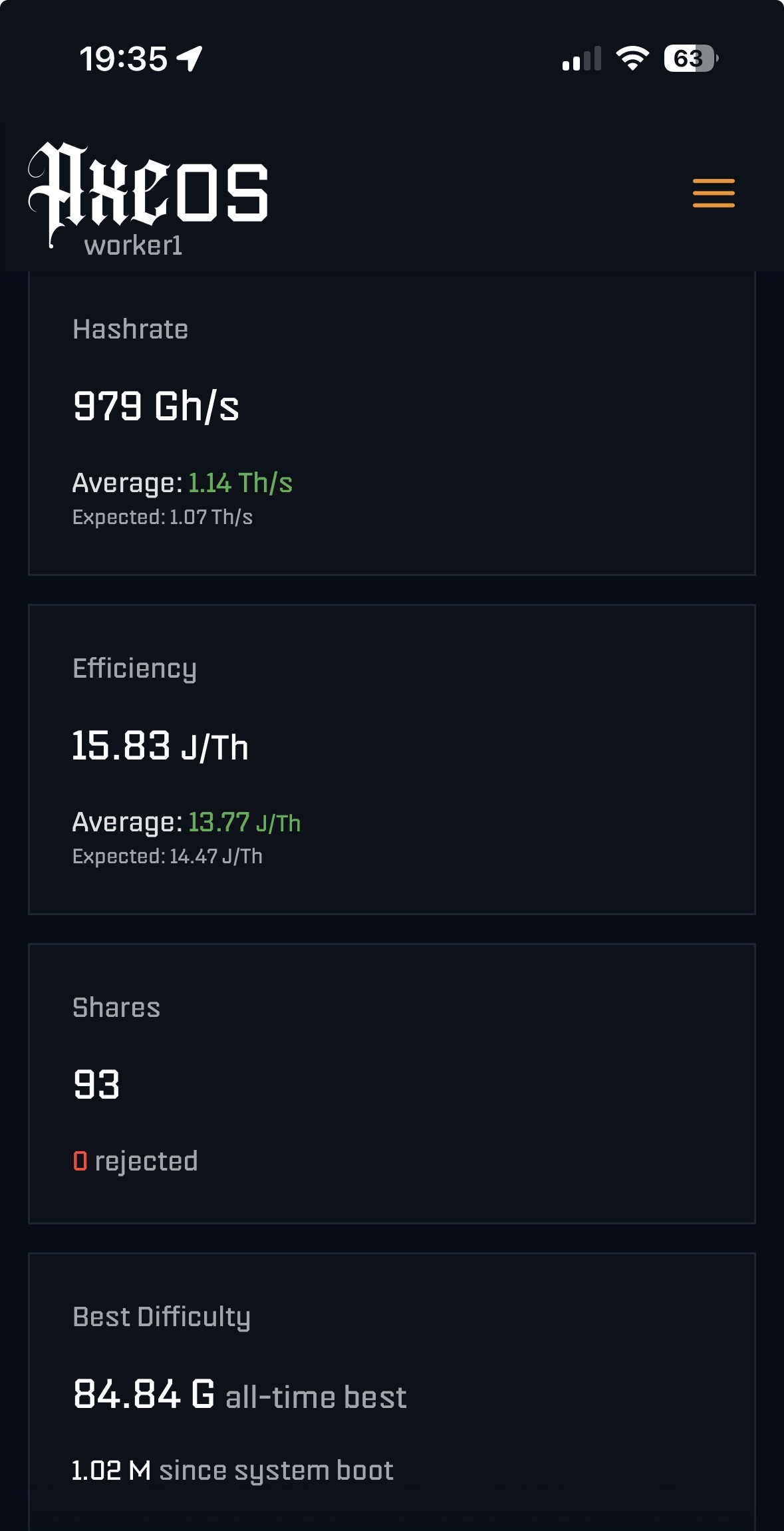The width and height of the screenshot is (784, 1531).
Task: Select the Hashrate card title
Action: click(130, 329)
